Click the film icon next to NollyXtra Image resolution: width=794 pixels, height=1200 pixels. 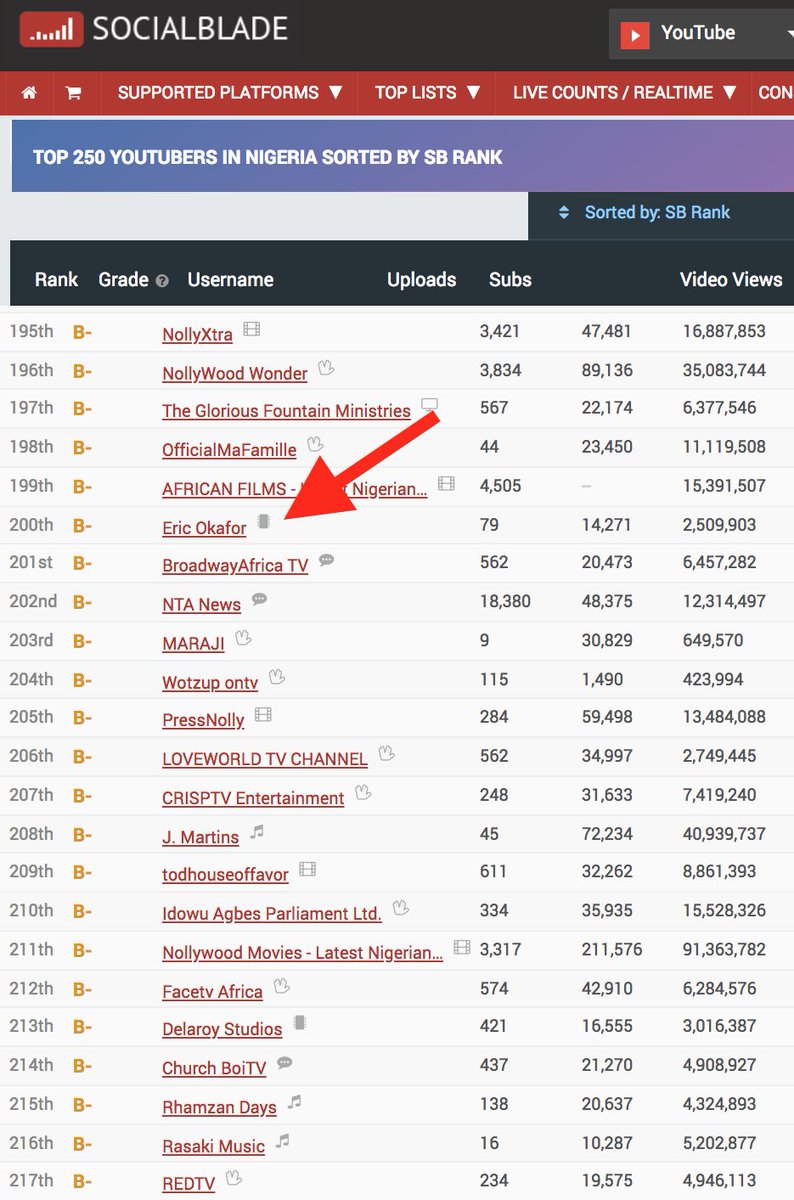tap(251, 329)
